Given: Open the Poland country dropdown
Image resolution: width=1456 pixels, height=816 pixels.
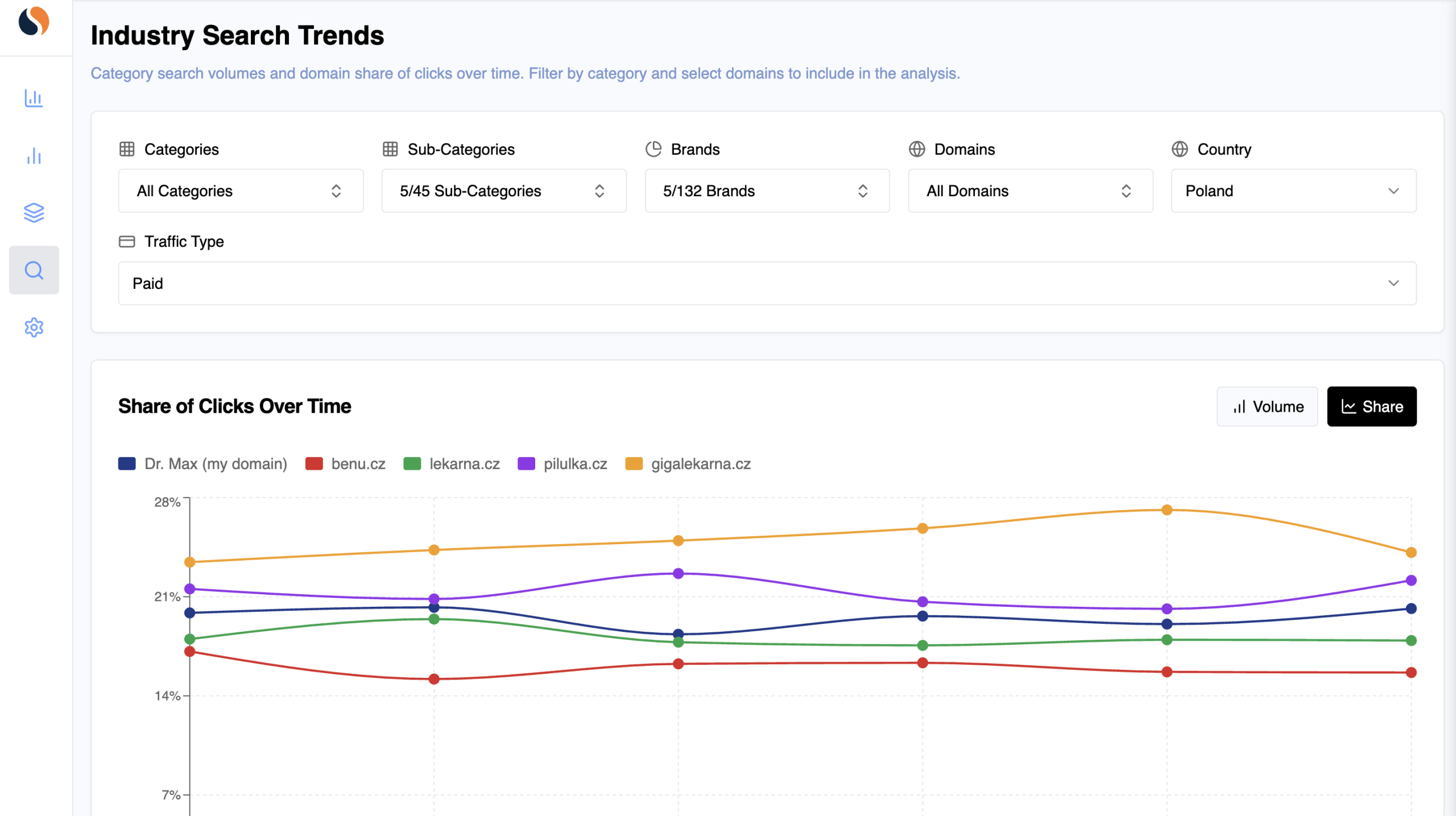Looking at the screenshot, I should 1293,191.
